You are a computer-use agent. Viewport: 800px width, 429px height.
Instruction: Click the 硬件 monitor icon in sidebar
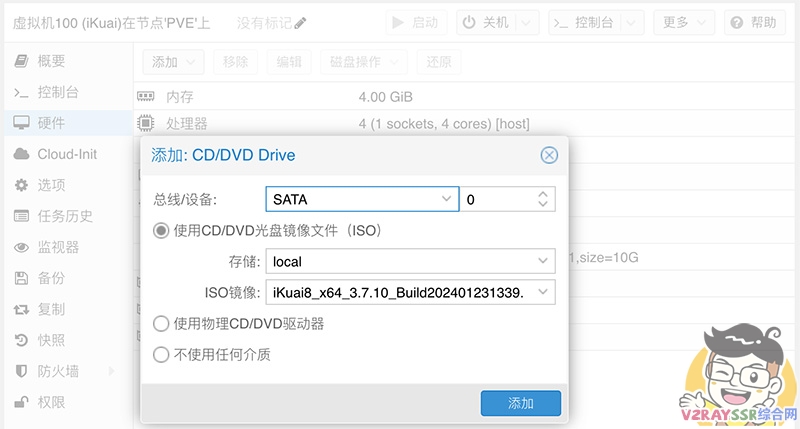pos(21,123)
